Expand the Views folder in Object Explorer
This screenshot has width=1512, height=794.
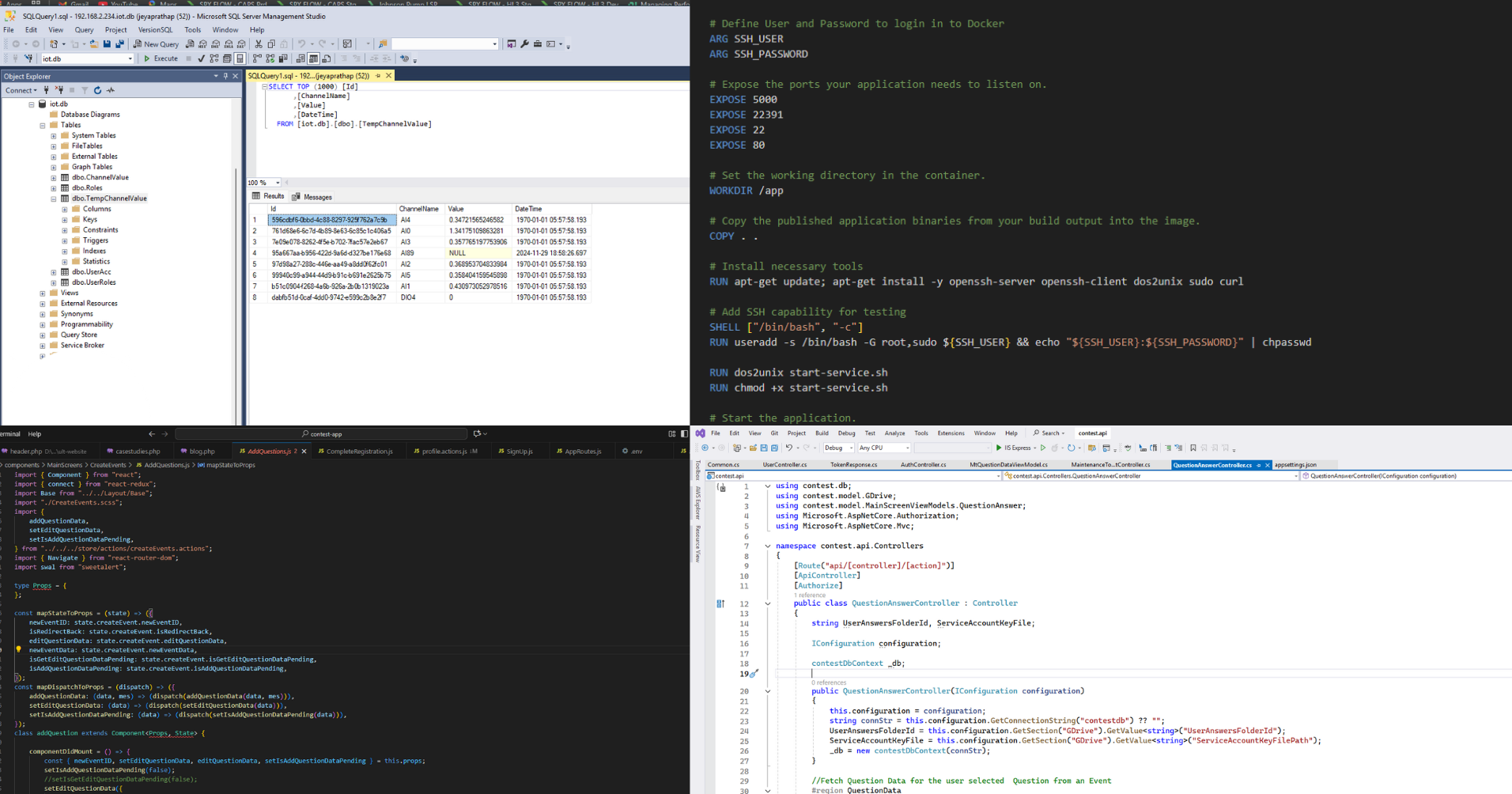(x=43, y=293)
